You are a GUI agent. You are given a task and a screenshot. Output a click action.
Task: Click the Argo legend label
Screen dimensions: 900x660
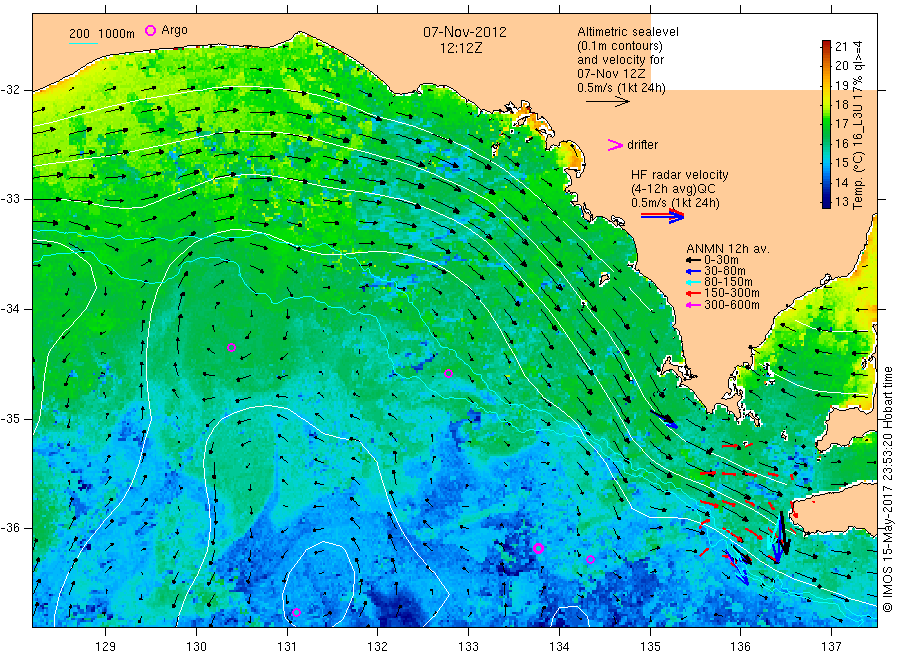(x=174, y=30)
